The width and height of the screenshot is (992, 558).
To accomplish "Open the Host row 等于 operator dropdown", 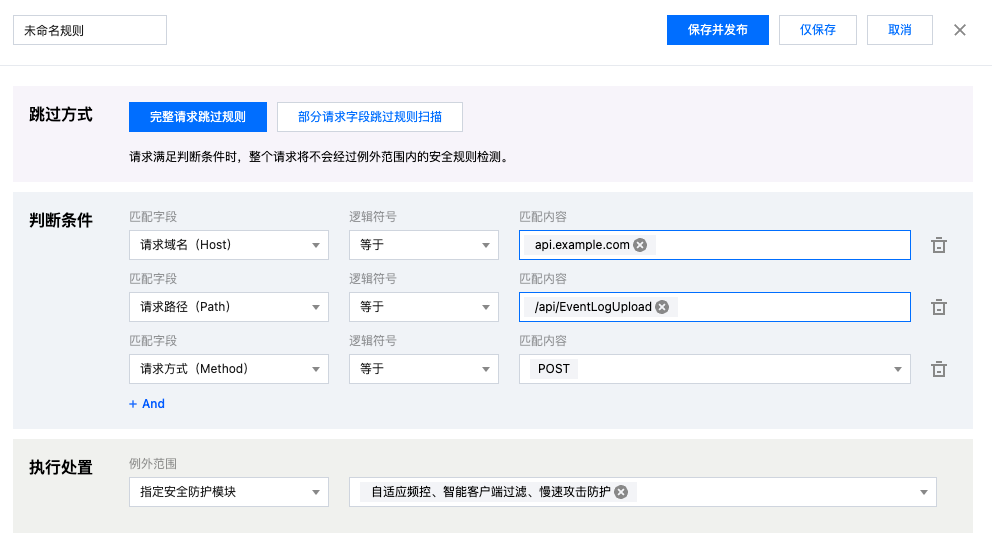I will tap(423, 245).
